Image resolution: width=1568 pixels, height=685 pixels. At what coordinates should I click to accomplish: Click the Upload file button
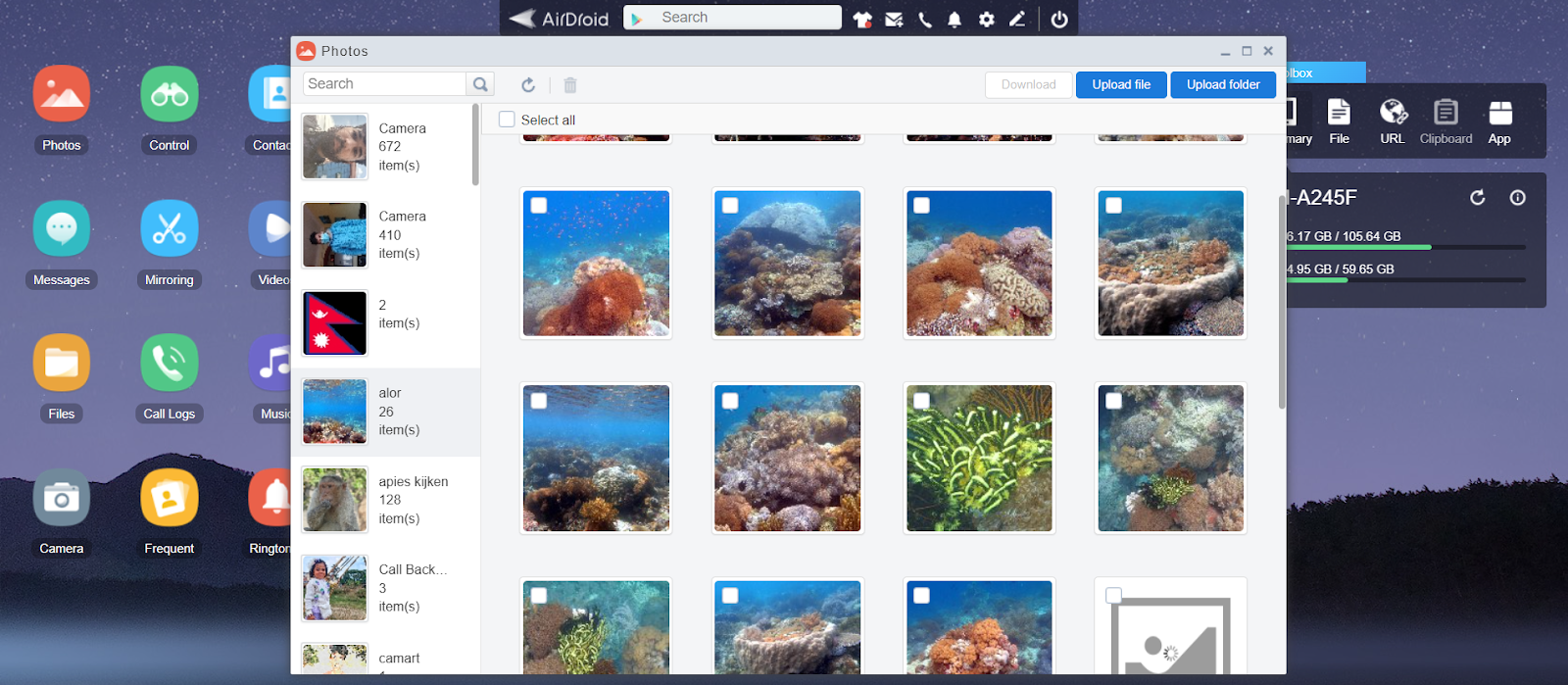(1121, 85)
